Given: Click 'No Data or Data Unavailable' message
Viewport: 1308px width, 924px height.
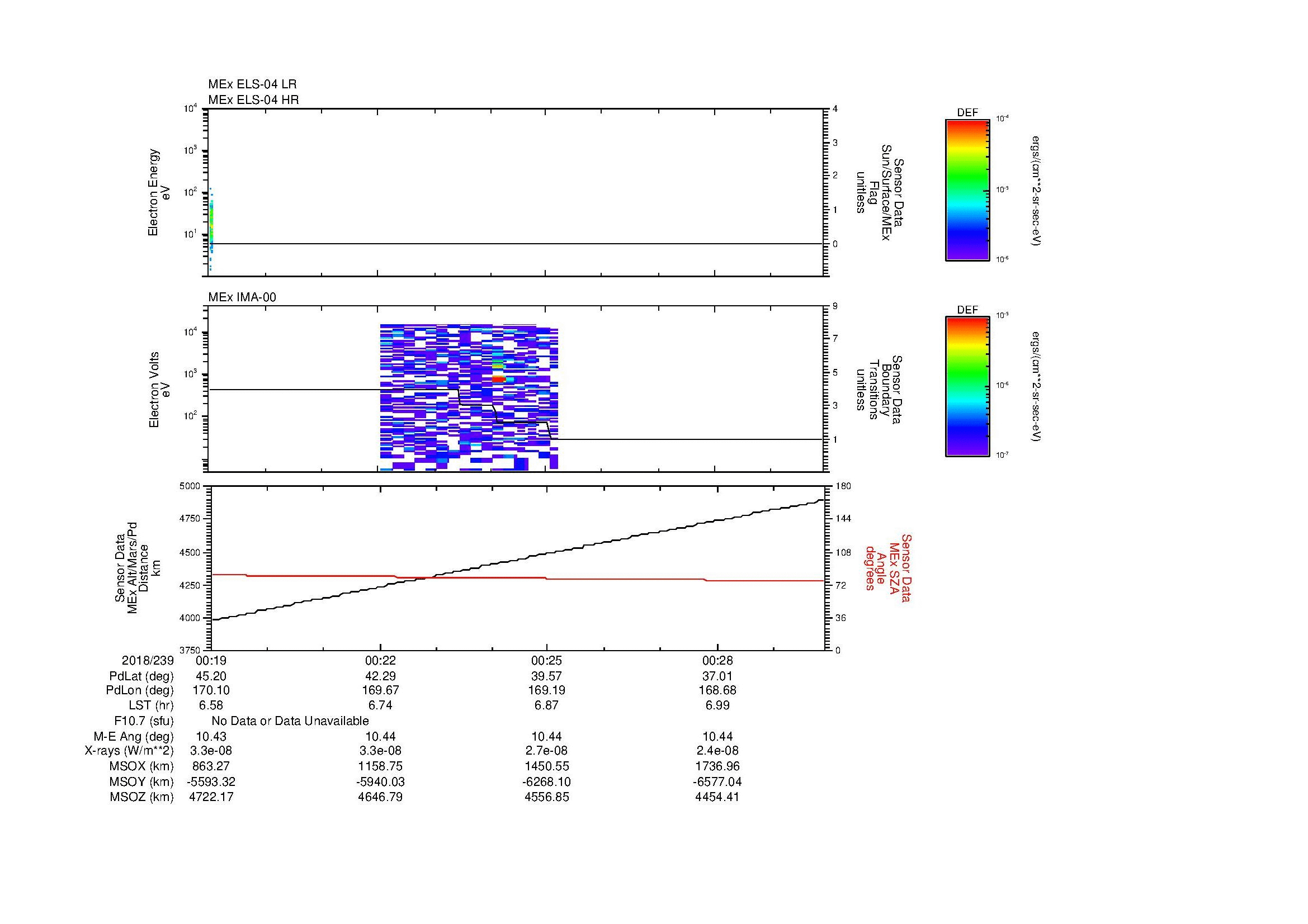Looking at the screenshot, I should tap(290, 721).
